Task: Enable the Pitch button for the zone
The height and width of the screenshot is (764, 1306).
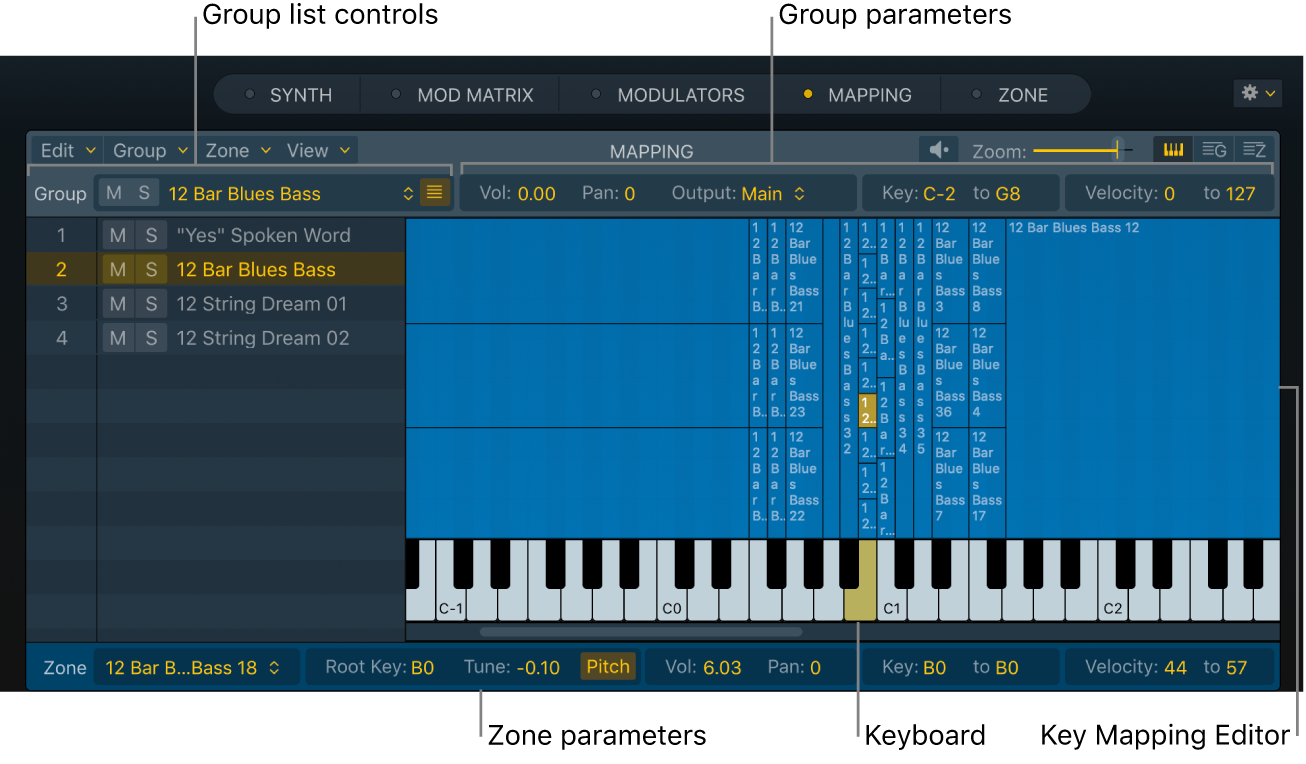Action: (608, 666)
